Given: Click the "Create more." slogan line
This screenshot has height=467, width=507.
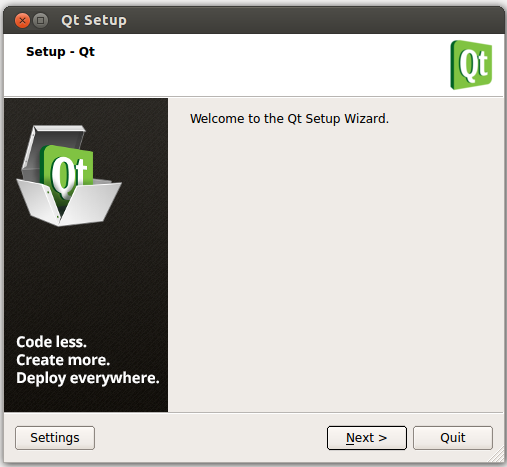Looking at the screenshot, I should 63,360.
